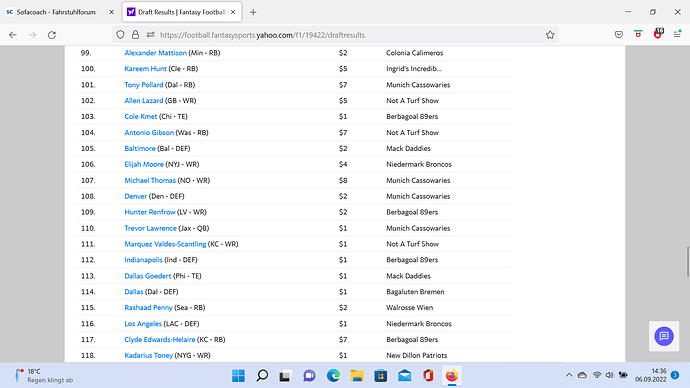Close the Draft Results tab
The image size is (690, 388).
pos(233,12)
